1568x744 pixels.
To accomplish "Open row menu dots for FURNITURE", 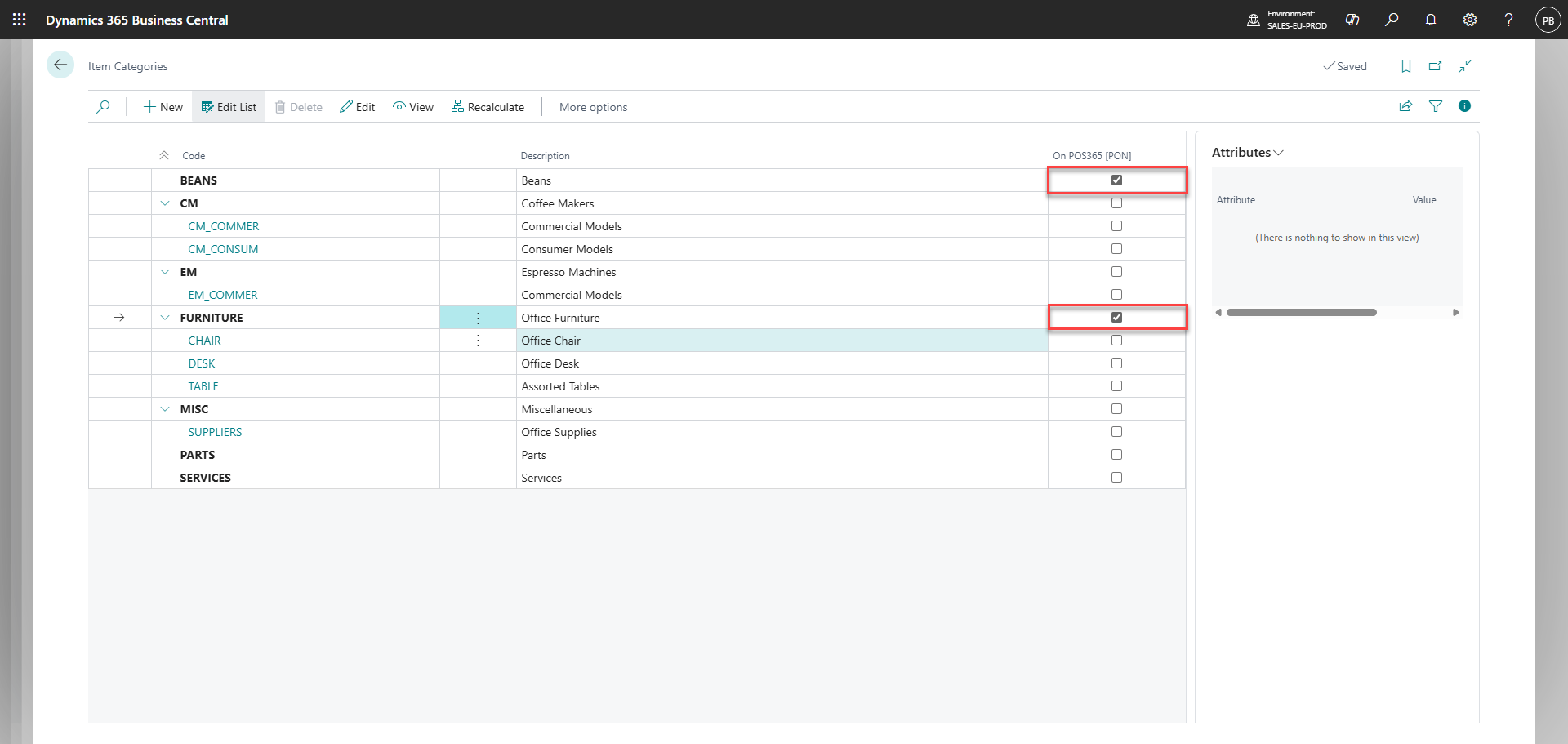I will pos(478,318).
